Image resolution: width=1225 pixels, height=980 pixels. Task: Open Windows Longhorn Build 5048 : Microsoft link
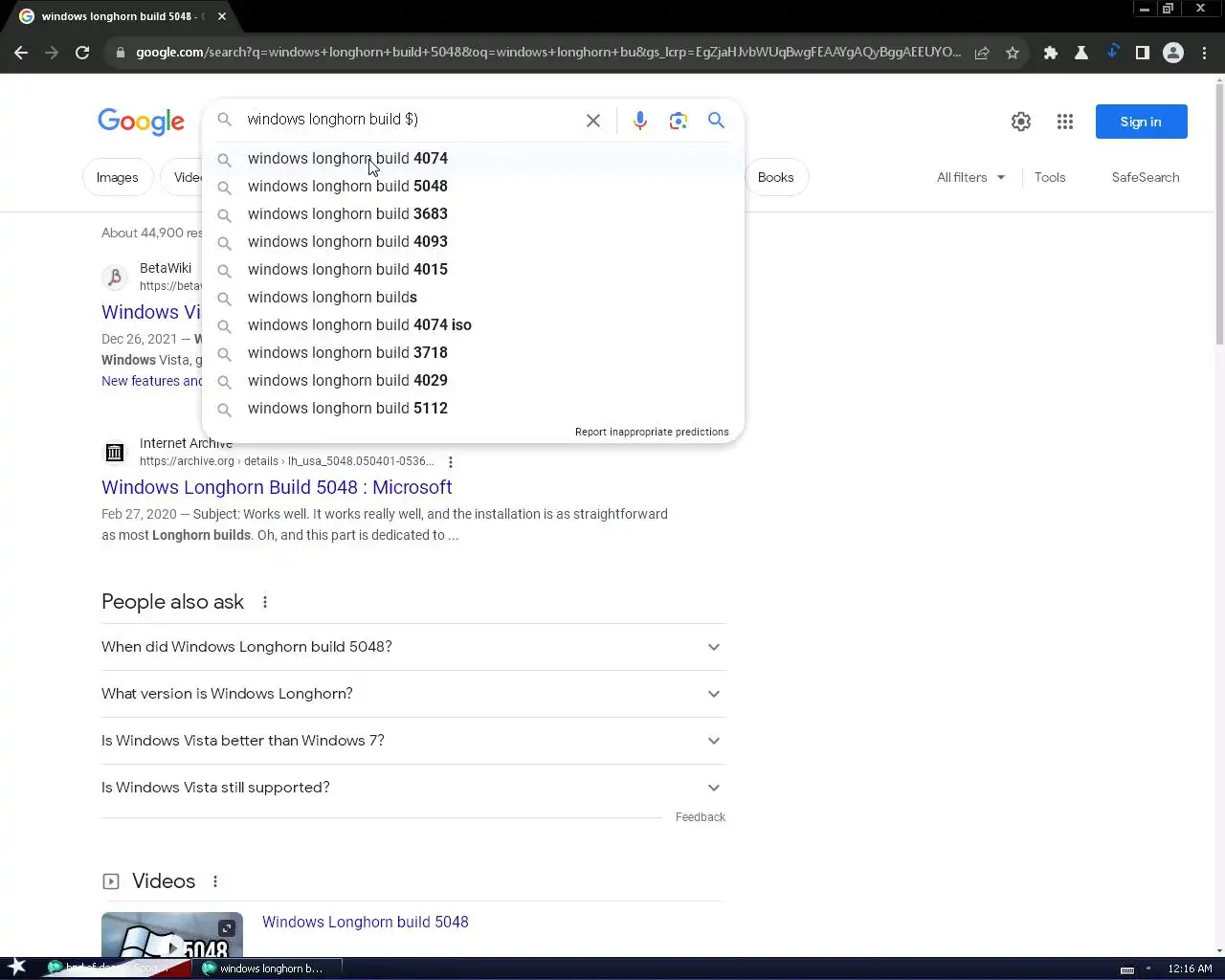[277, 487]
